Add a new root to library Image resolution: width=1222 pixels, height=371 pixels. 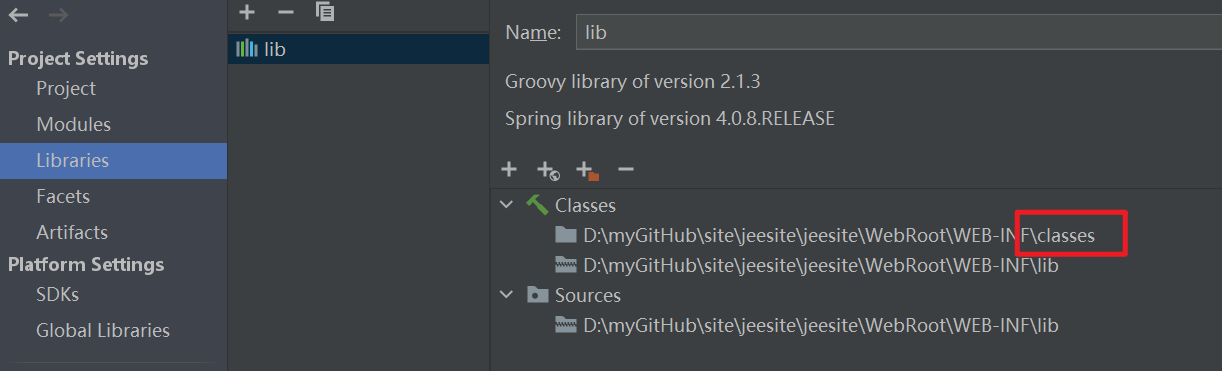click(x=509, y=170)
